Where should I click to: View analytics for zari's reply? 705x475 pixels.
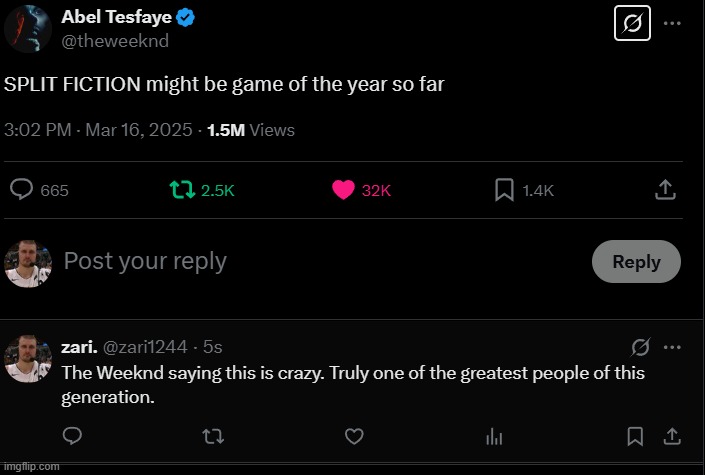click(494, 436)
